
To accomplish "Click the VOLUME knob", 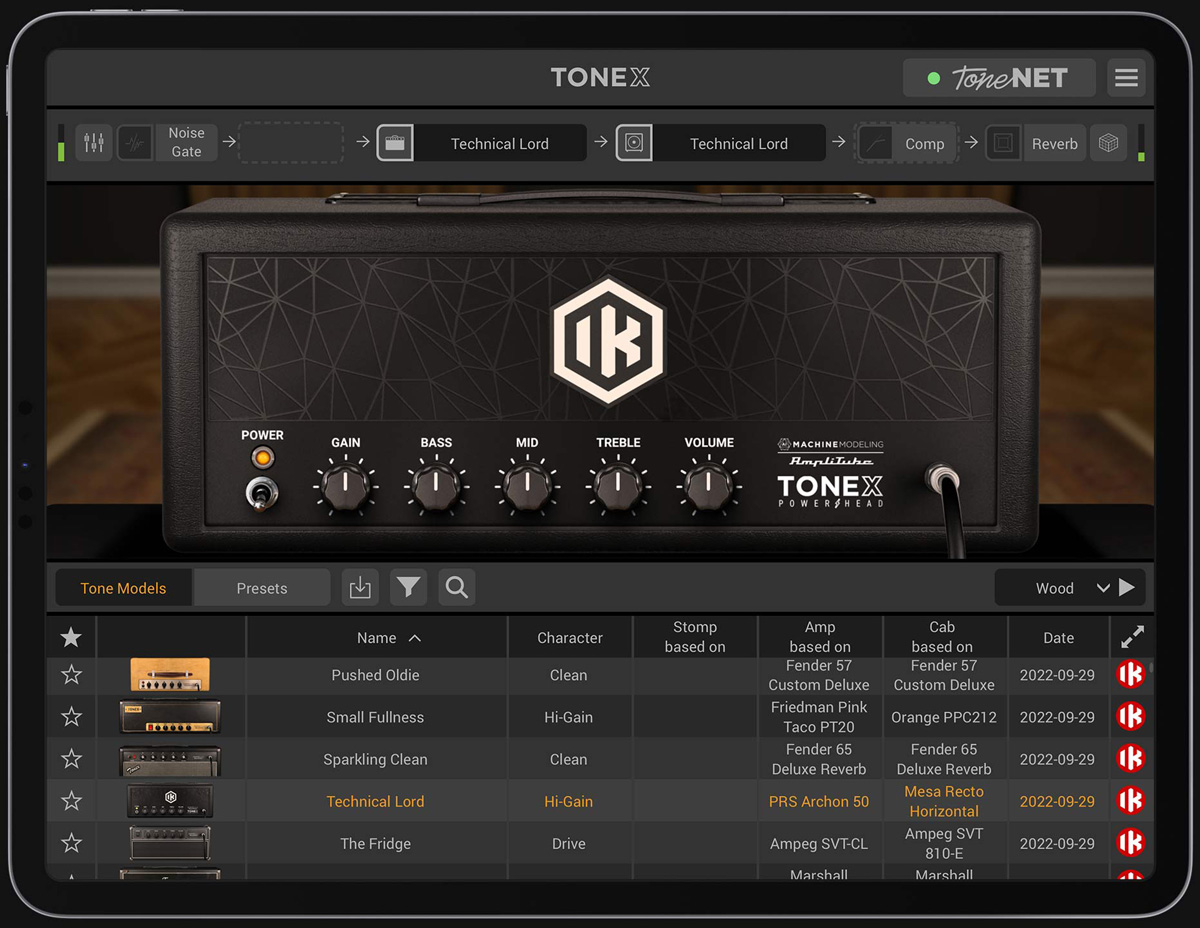I will 709,487.
